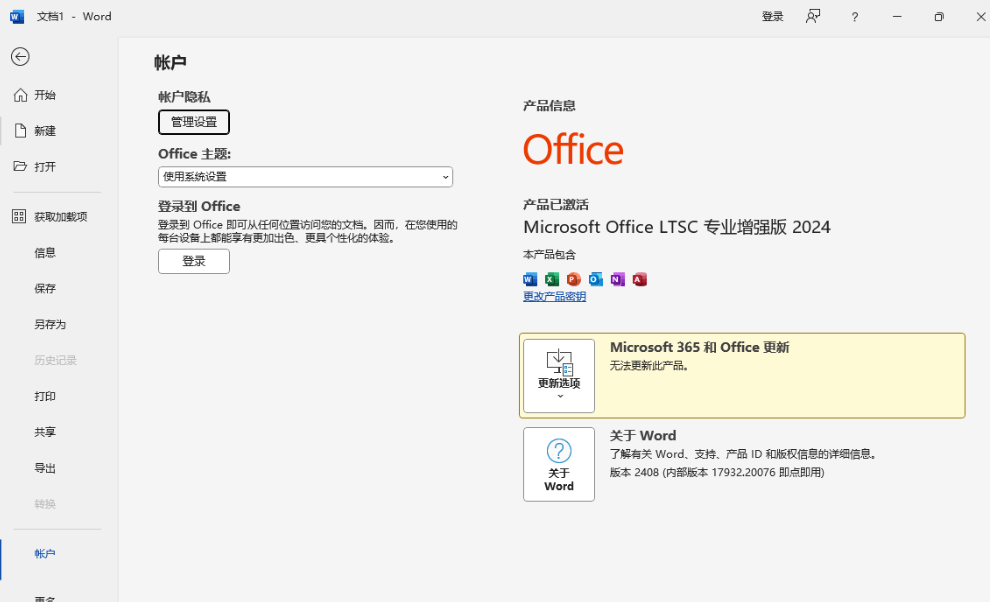The width and height of the screenshot is (990, 602).
Task: Click the 'Microsoft 365 和 Office 更新' heading
Action: click(x=700, y=347)
